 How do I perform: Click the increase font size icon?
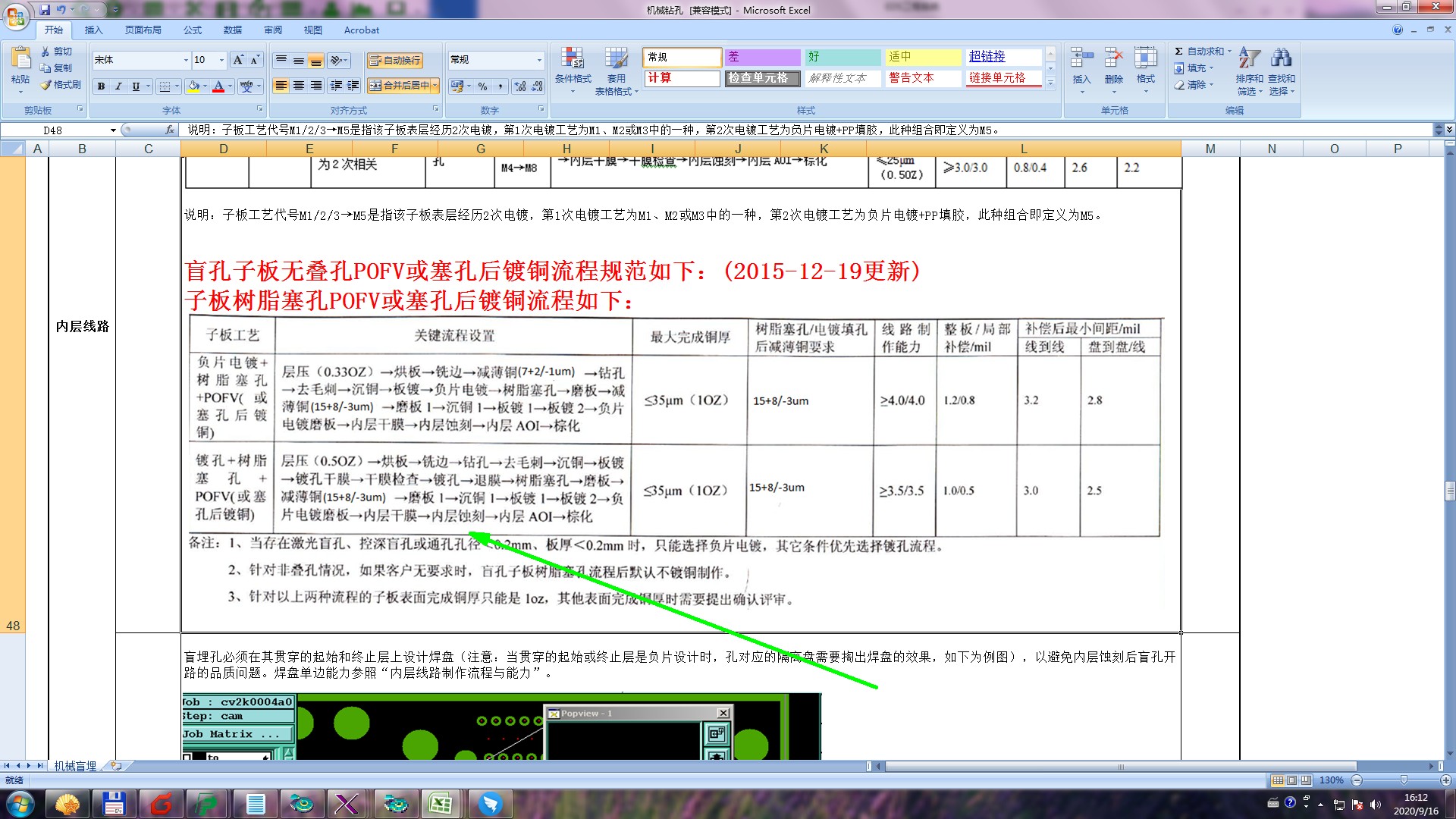238,60
